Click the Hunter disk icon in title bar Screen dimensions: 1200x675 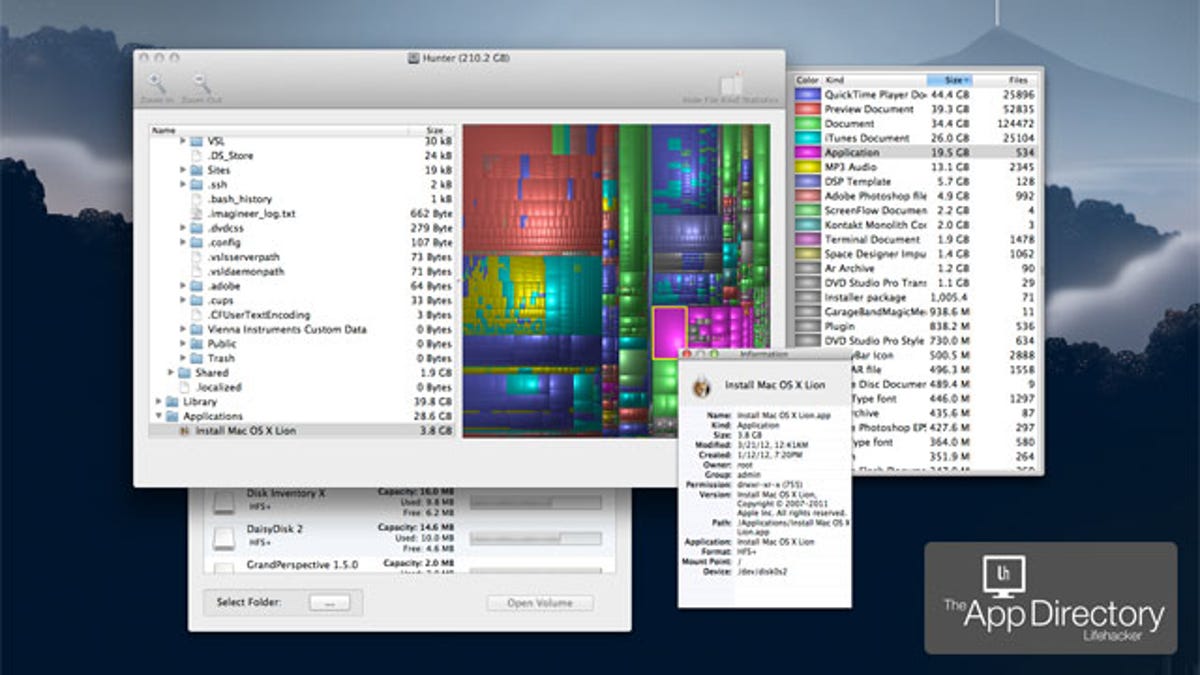[x=413, y=58]
